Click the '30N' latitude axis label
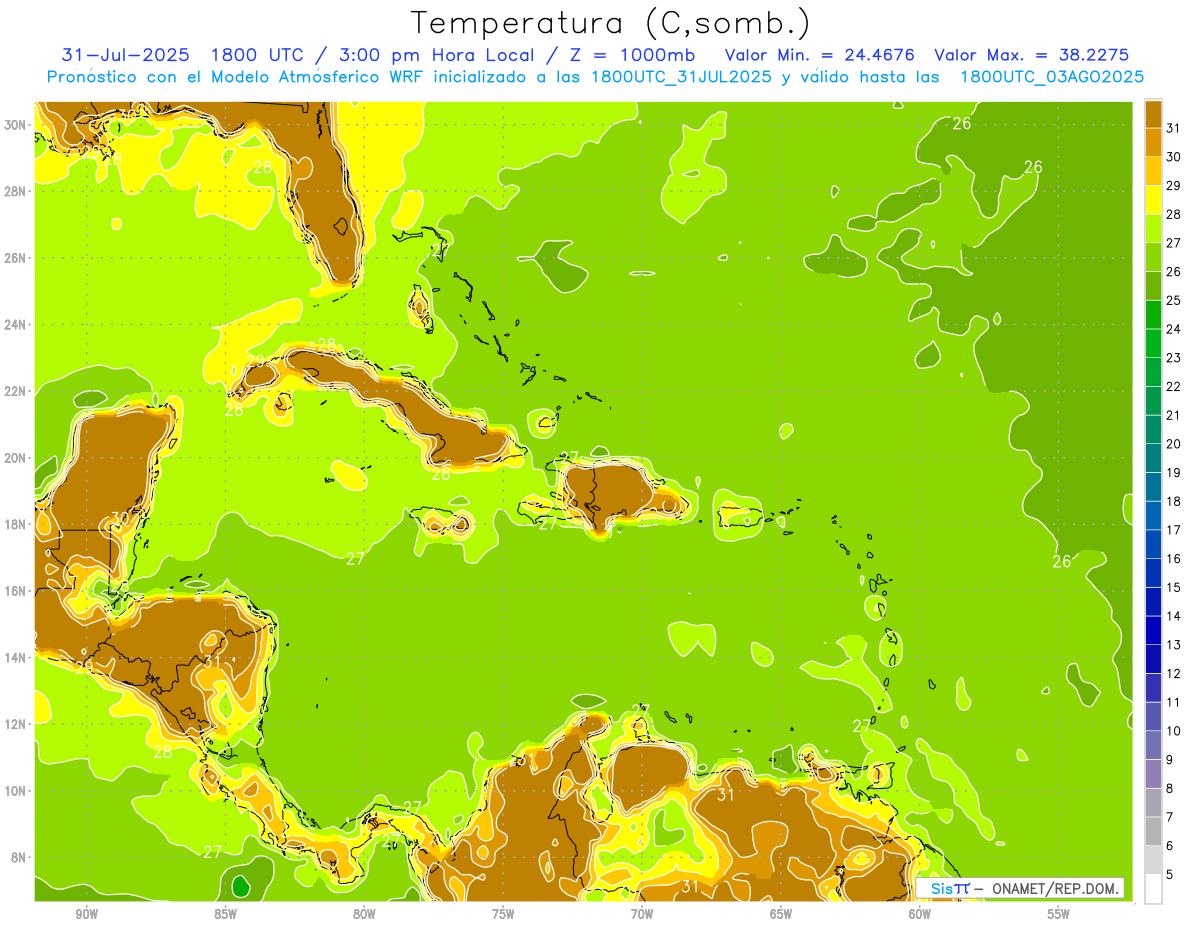 [16, 124]
